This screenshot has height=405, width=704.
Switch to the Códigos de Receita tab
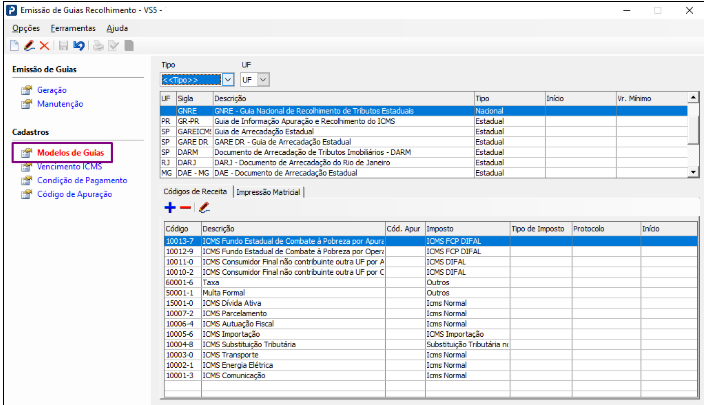[195, 192]
